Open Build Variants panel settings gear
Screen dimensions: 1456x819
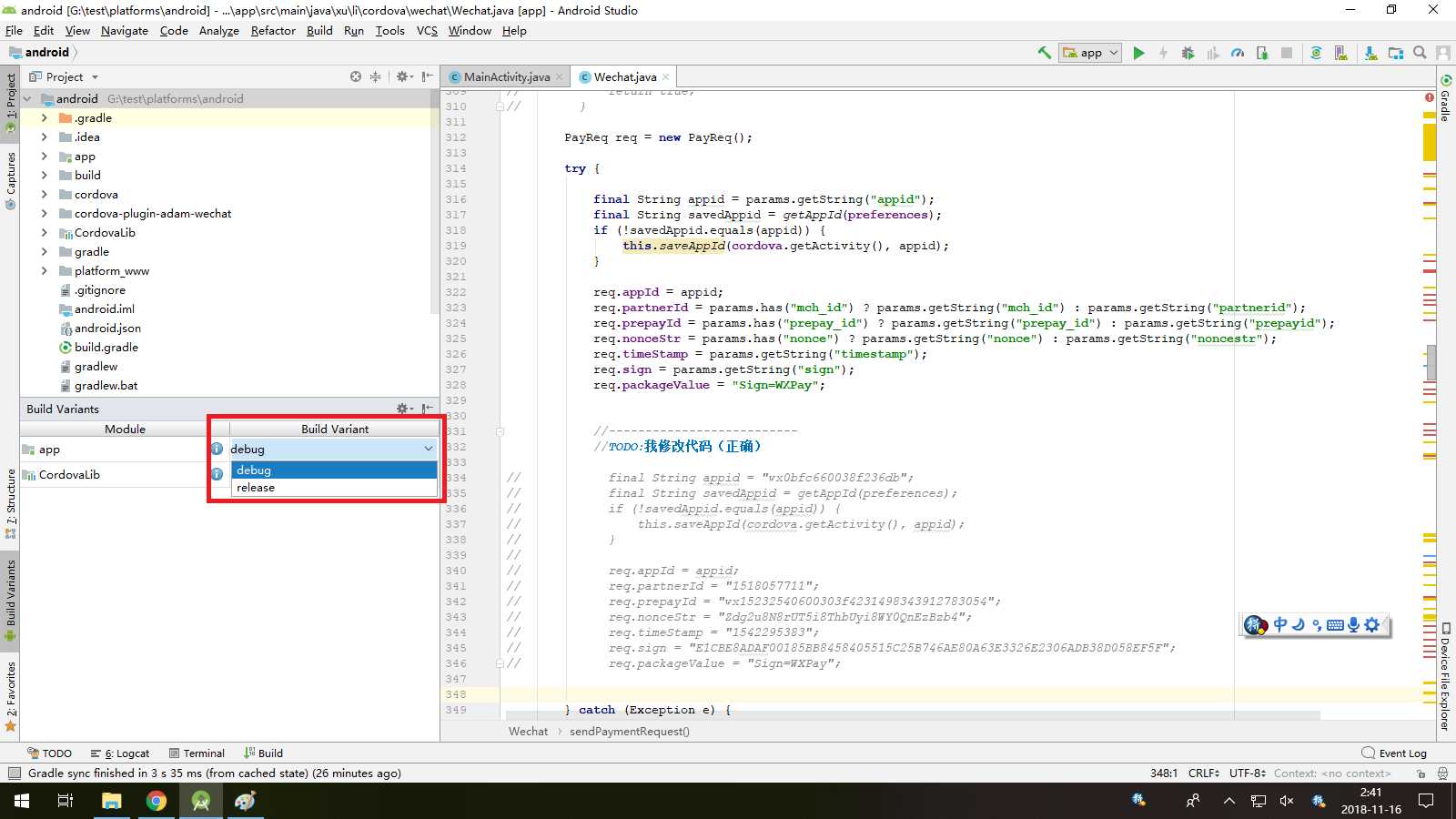pyautogui.click(x=404, y=409)
